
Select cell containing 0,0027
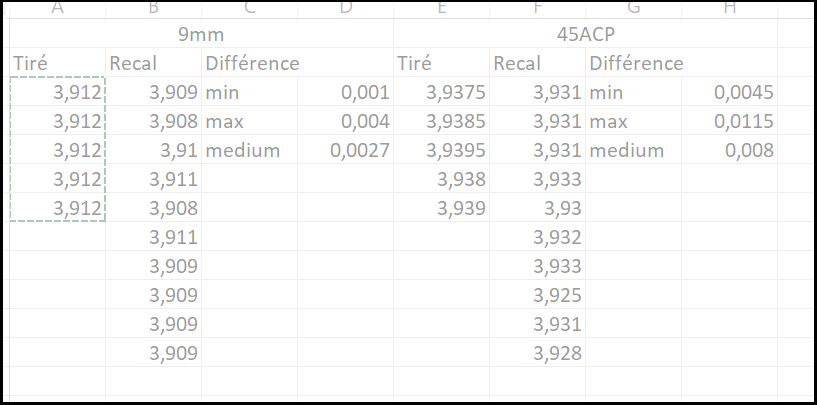(345, 150)
